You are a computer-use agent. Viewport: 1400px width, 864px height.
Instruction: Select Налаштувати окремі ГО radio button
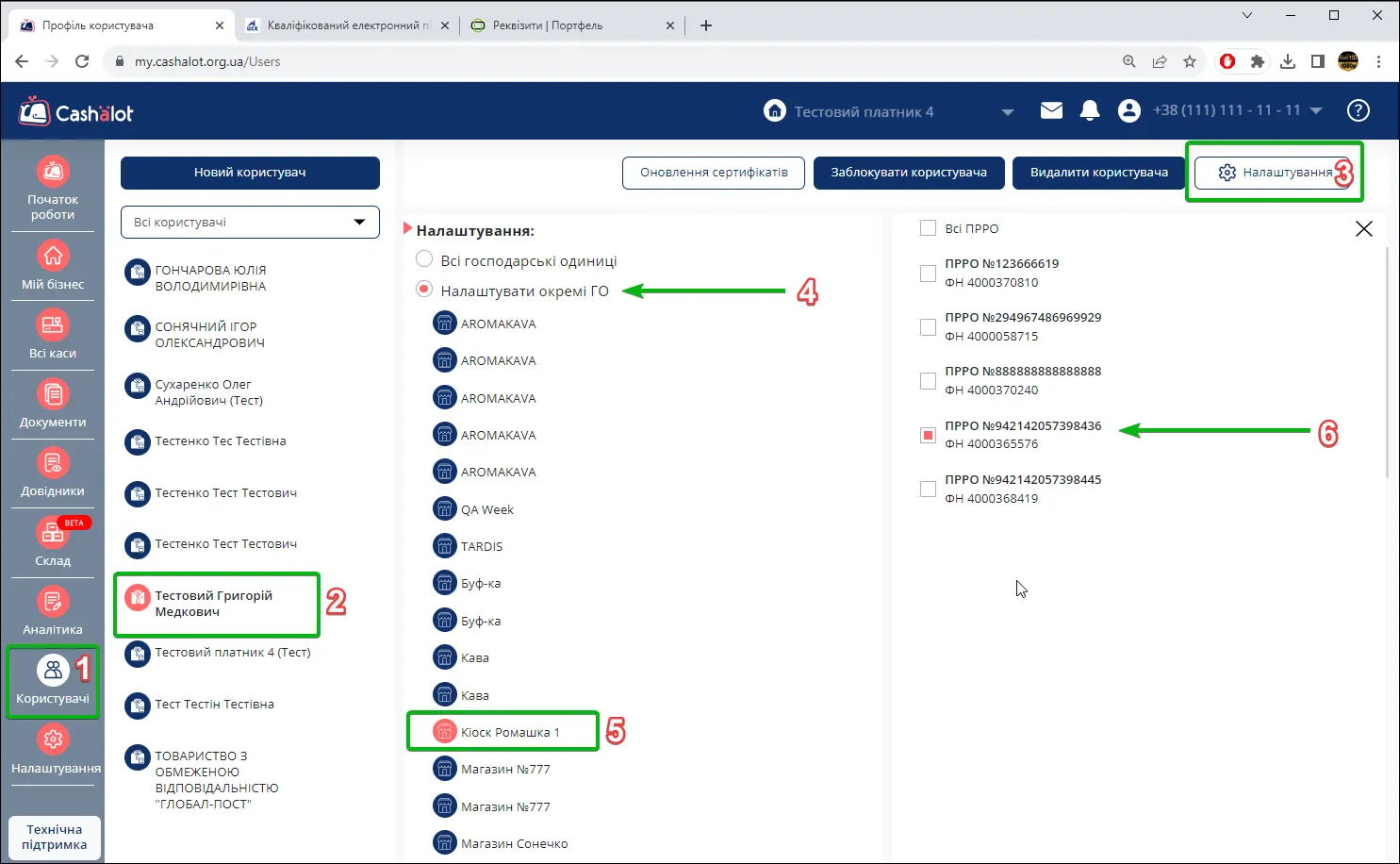424,290
